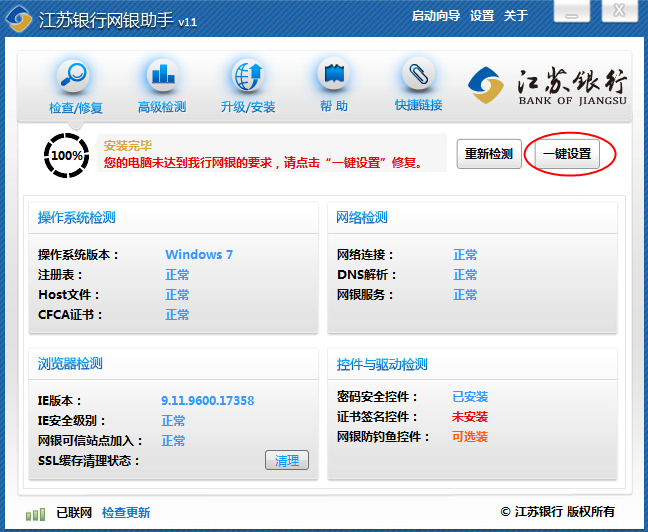Screen dimensions: 648x532
Task: Click the 证书签名控件 status 未安装
Action: pyautogui.click(x=470, y=417)
